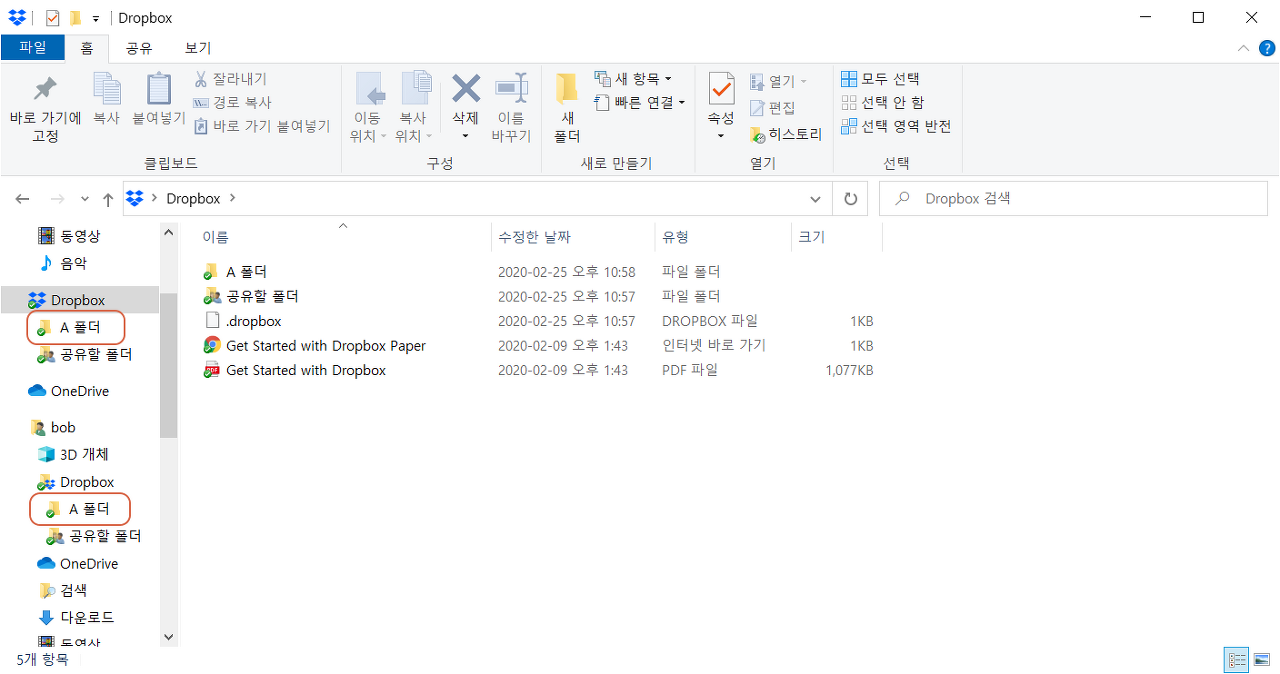1280x674 pixels.
Task: Click the 속성 properties icon
Action: tap(721, 89)
